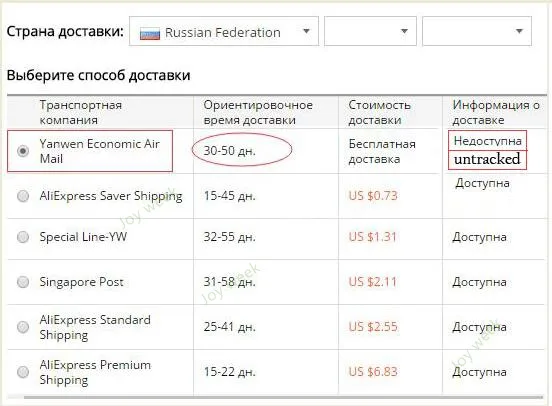
Task: Choose AliExpress Premium Shipping radio button
Action: pos(23,372)
